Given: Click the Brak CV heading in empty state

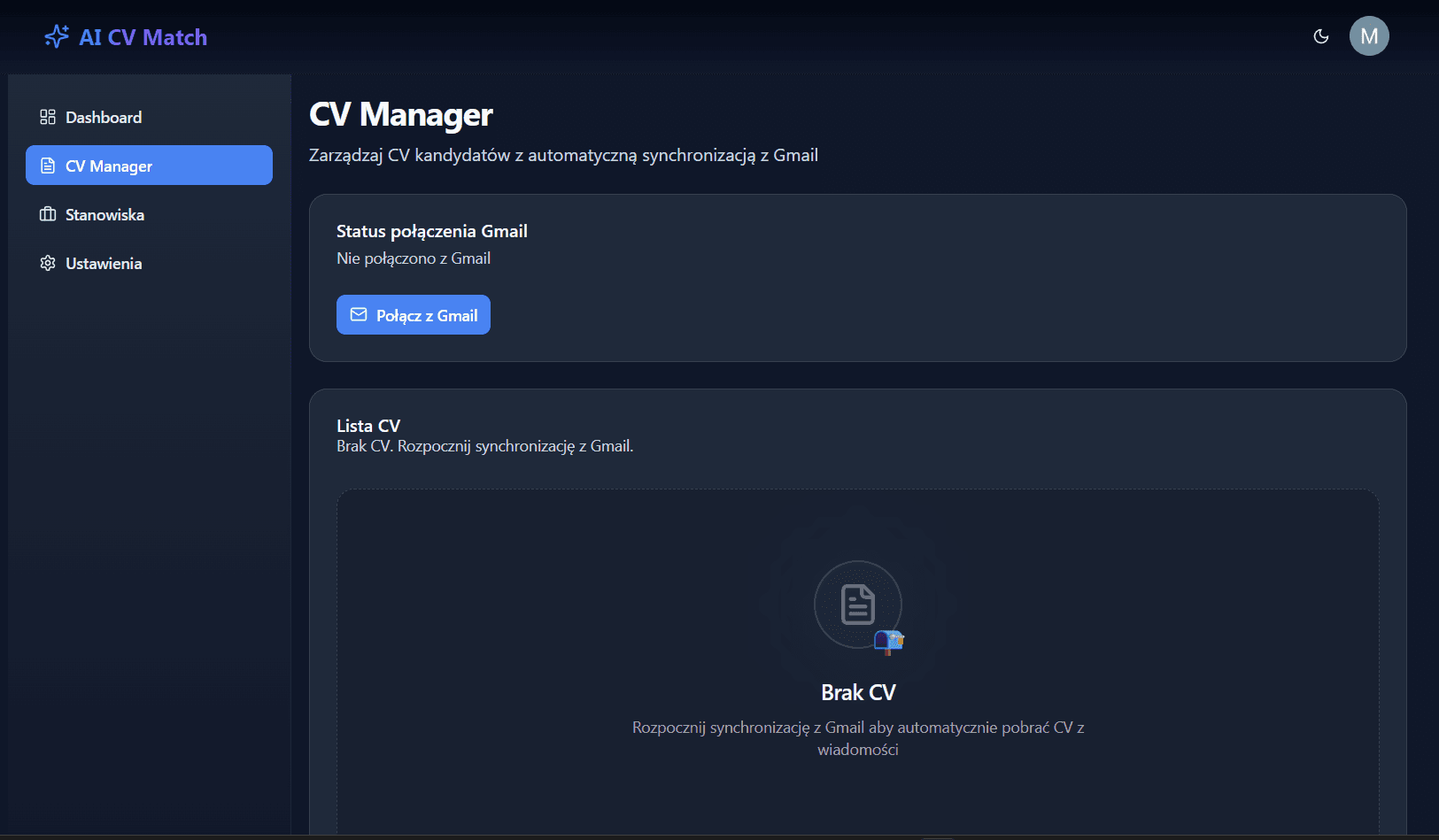Looking at the screenshot, I should [857, 691].
